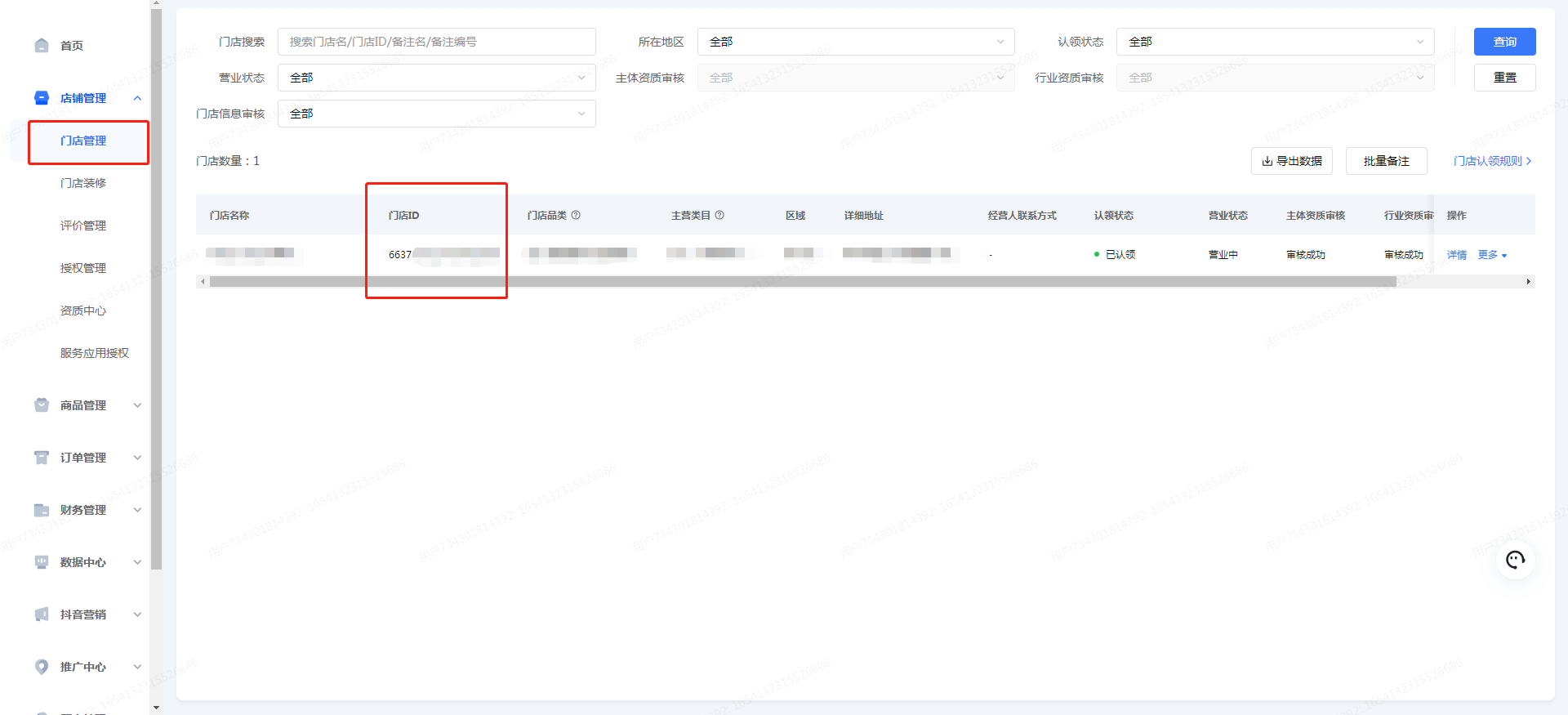Click the 门店搜索 input field
This screenshot has height=715, width=1568.
click(437, 42)
